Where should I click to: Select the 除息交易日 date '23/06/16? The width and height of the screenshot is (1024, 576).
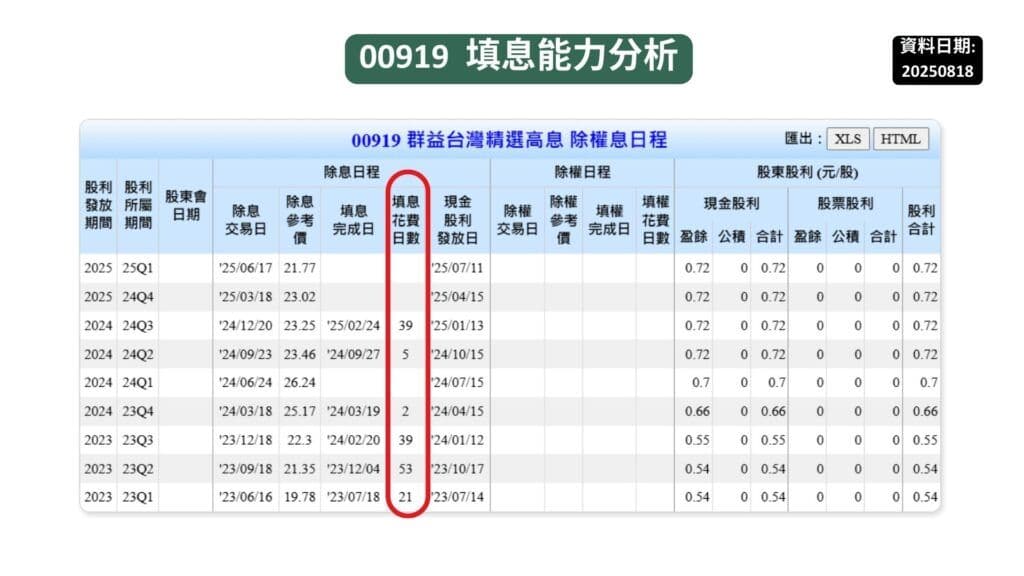pyautogui.click(x=248, y=496)
